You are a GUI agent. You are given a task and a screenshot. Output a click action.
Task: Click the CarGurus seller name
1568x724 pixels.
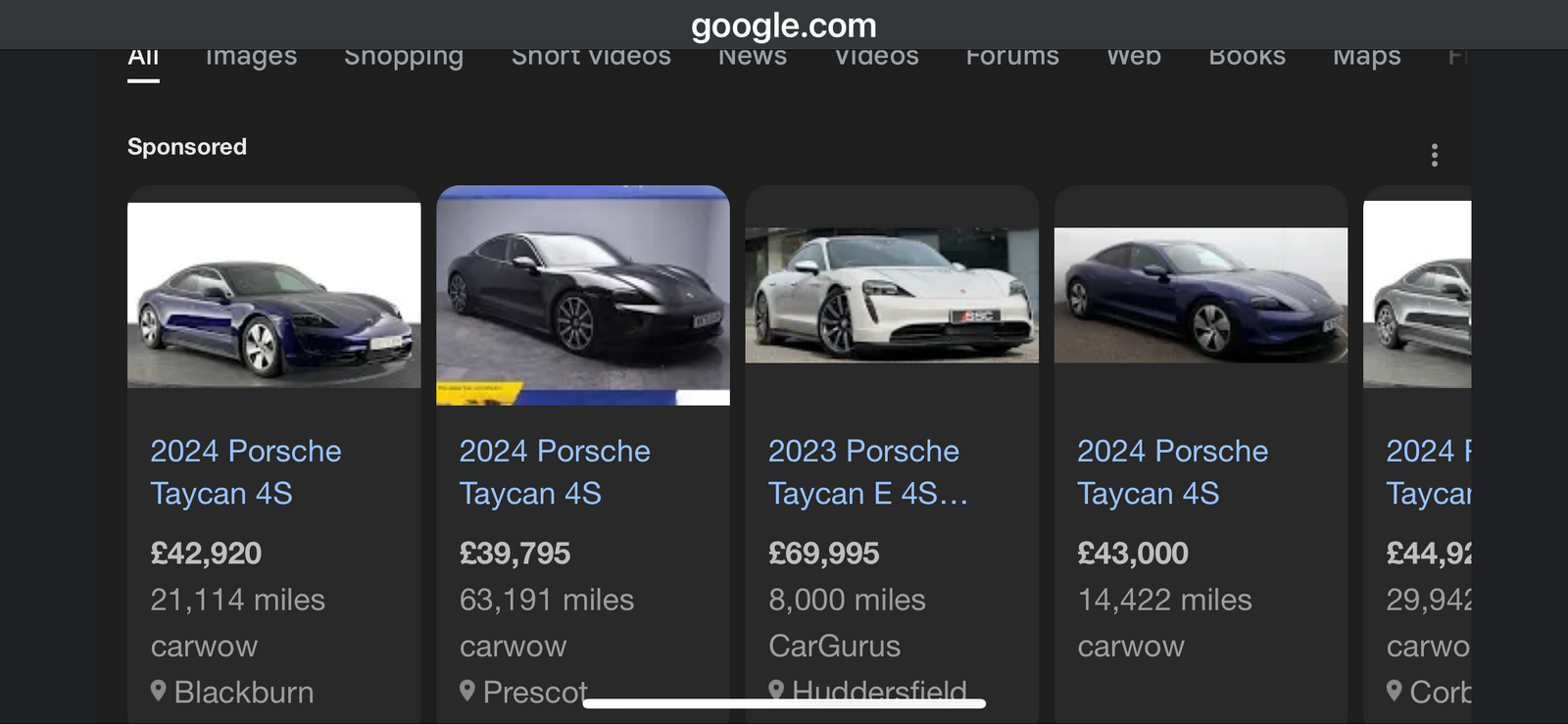(x=834, y=646)
